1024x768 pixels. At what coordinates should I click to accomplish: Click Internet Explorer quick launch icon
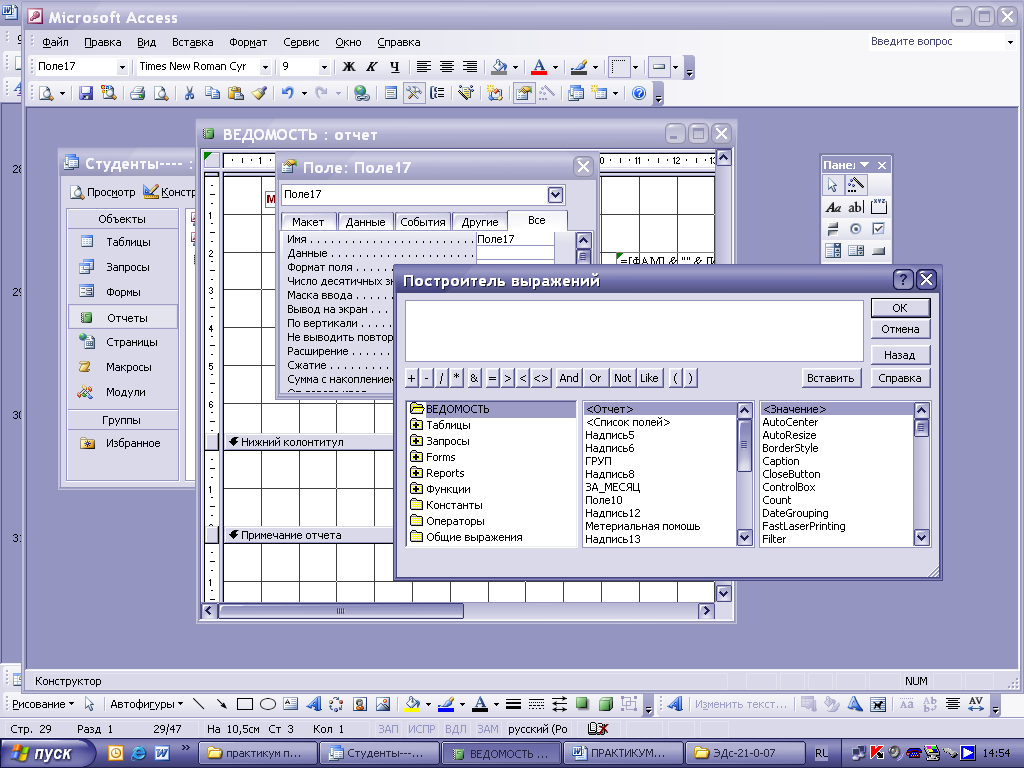point(138,754)
